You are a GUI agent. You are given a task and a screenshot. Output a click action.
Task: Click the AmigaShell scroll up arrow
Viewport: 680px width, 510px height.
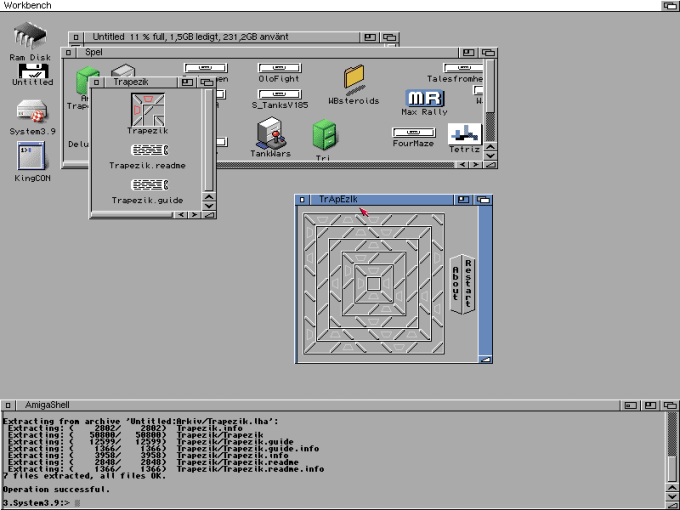coord(672,488)
